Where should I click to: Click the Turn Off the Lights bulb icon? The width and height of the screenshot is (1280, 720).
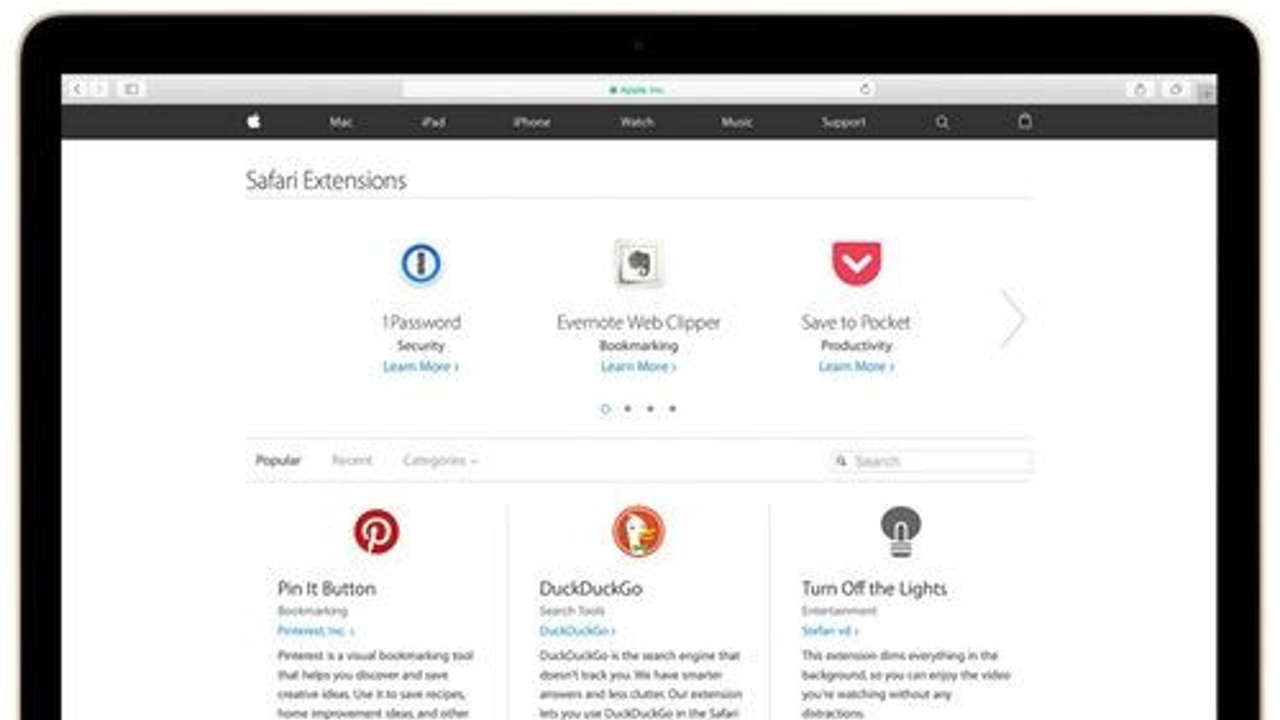click(x=900, y=531)
